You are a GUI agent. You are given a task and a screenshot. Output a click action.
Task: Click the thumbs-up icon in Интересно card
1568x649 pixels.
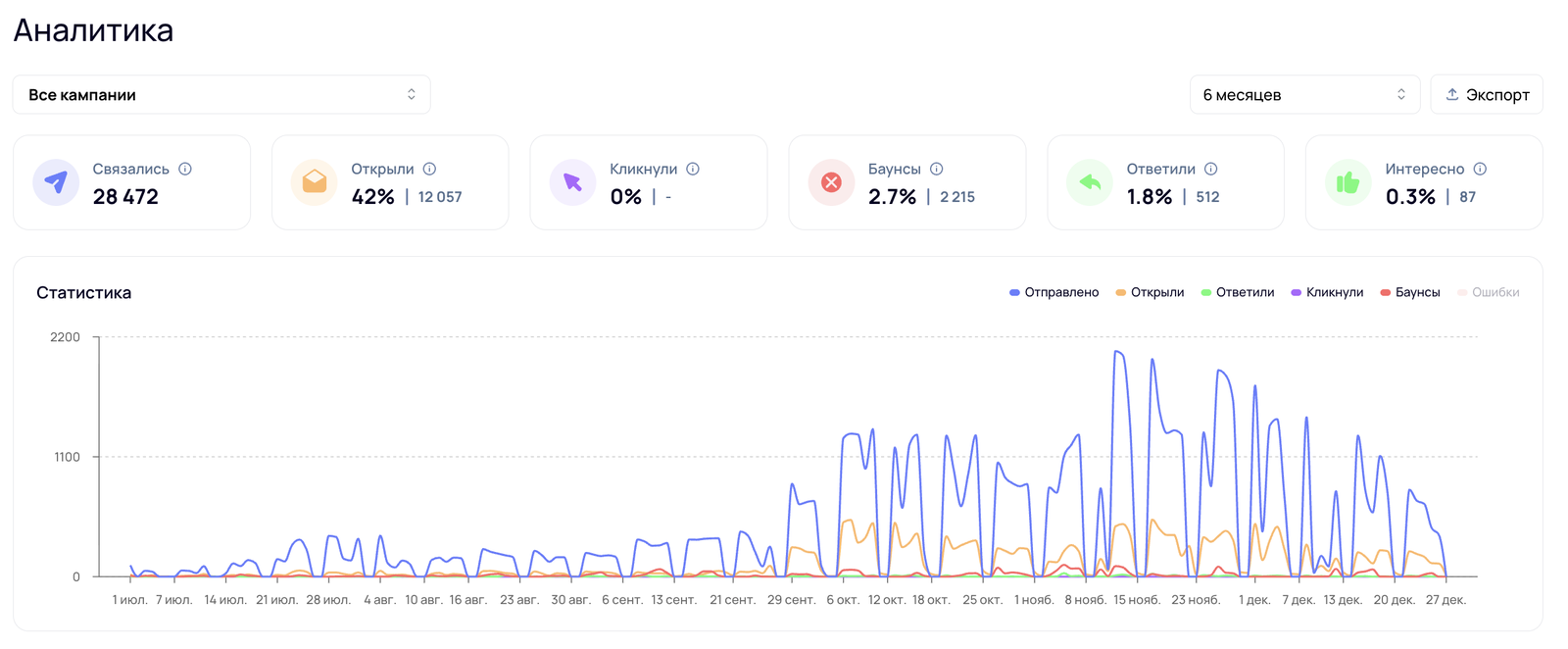(x=1348, y=182)
